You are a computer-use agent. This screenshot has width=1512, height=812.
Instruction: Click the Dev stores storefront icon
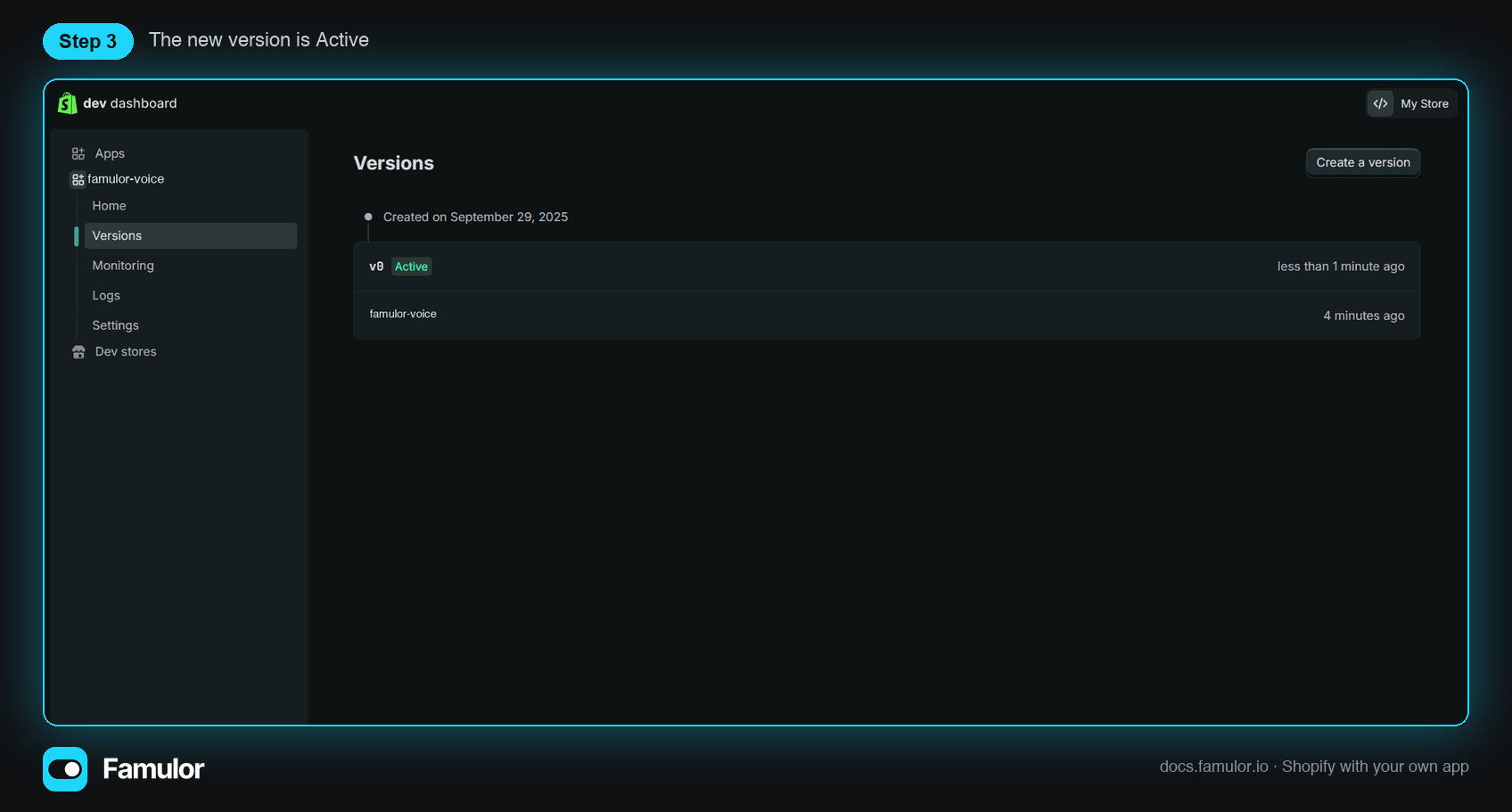78,352
